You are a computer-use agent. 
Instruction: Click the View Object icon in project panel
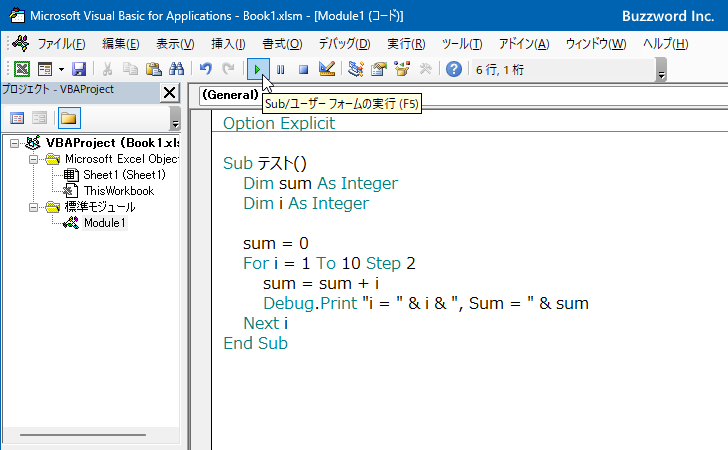point(40,118)
